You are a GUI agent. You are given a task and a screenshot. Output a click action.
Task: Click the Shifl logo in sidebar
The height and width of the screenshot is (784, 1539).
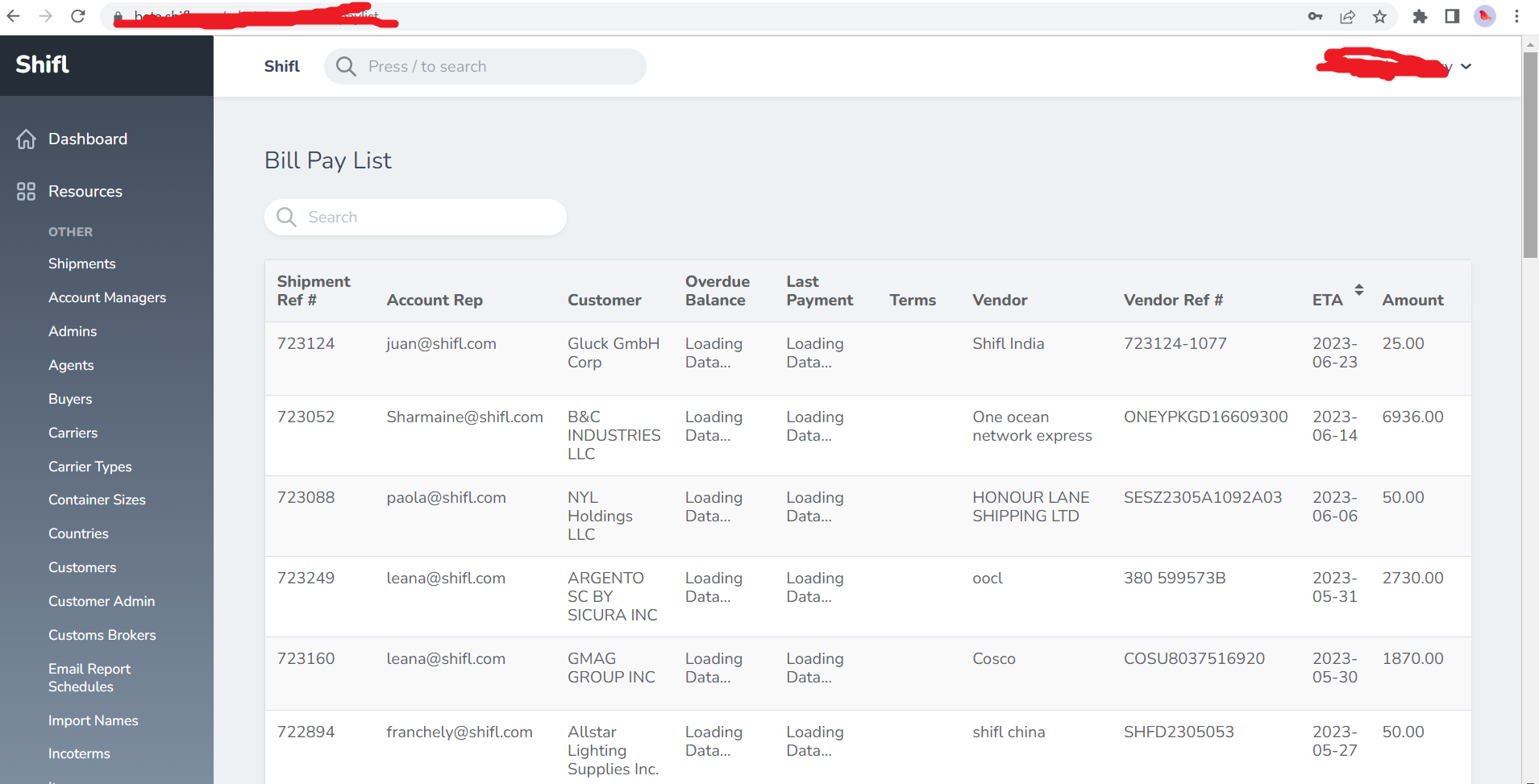(43, 64)
